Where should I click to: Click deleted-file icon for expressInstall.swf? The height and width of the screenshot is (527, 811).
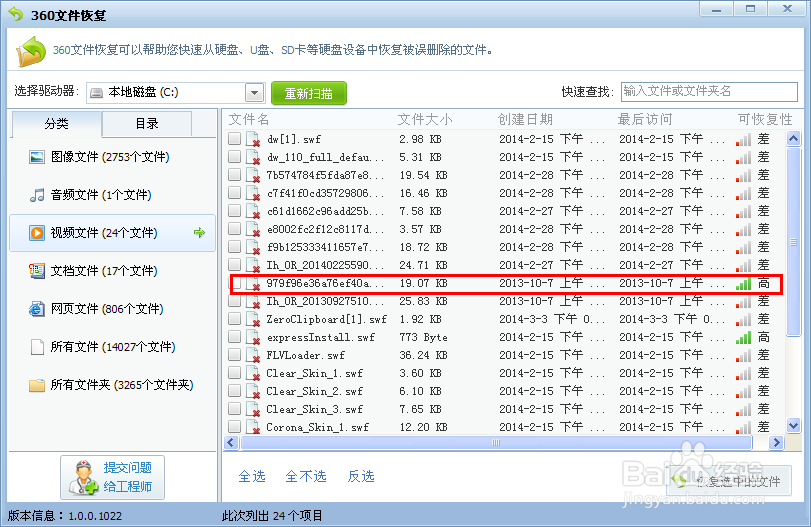pyautogui.click(x=253, y=337)
